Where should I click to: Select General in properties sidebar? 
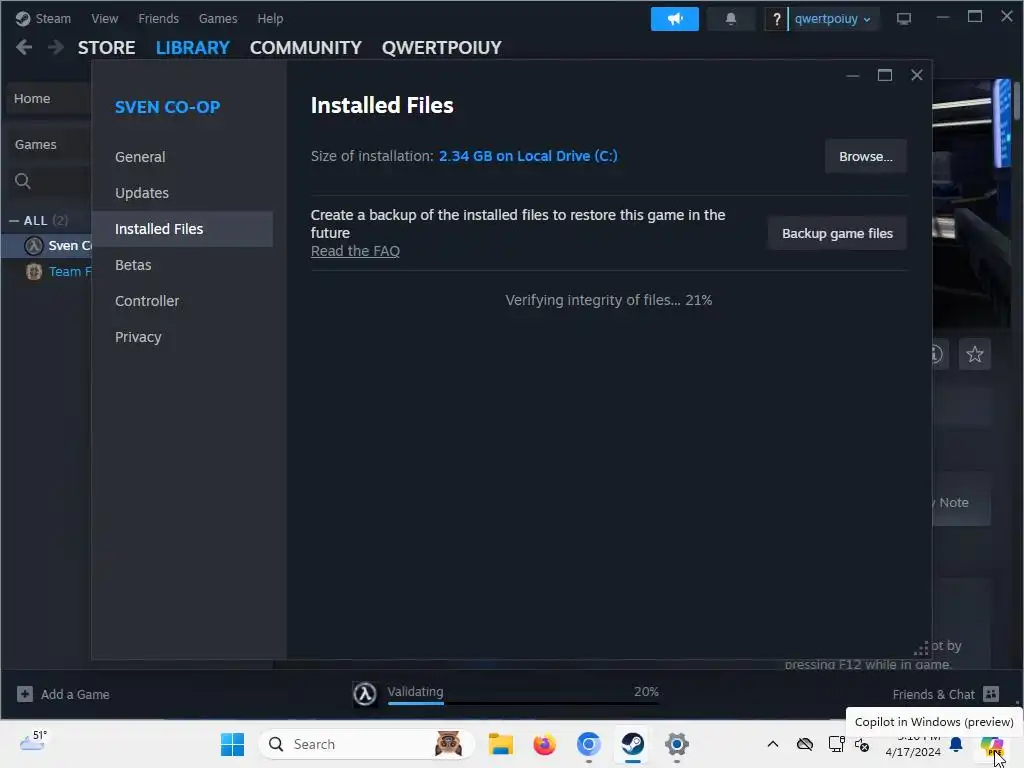(x=182, y=157)
